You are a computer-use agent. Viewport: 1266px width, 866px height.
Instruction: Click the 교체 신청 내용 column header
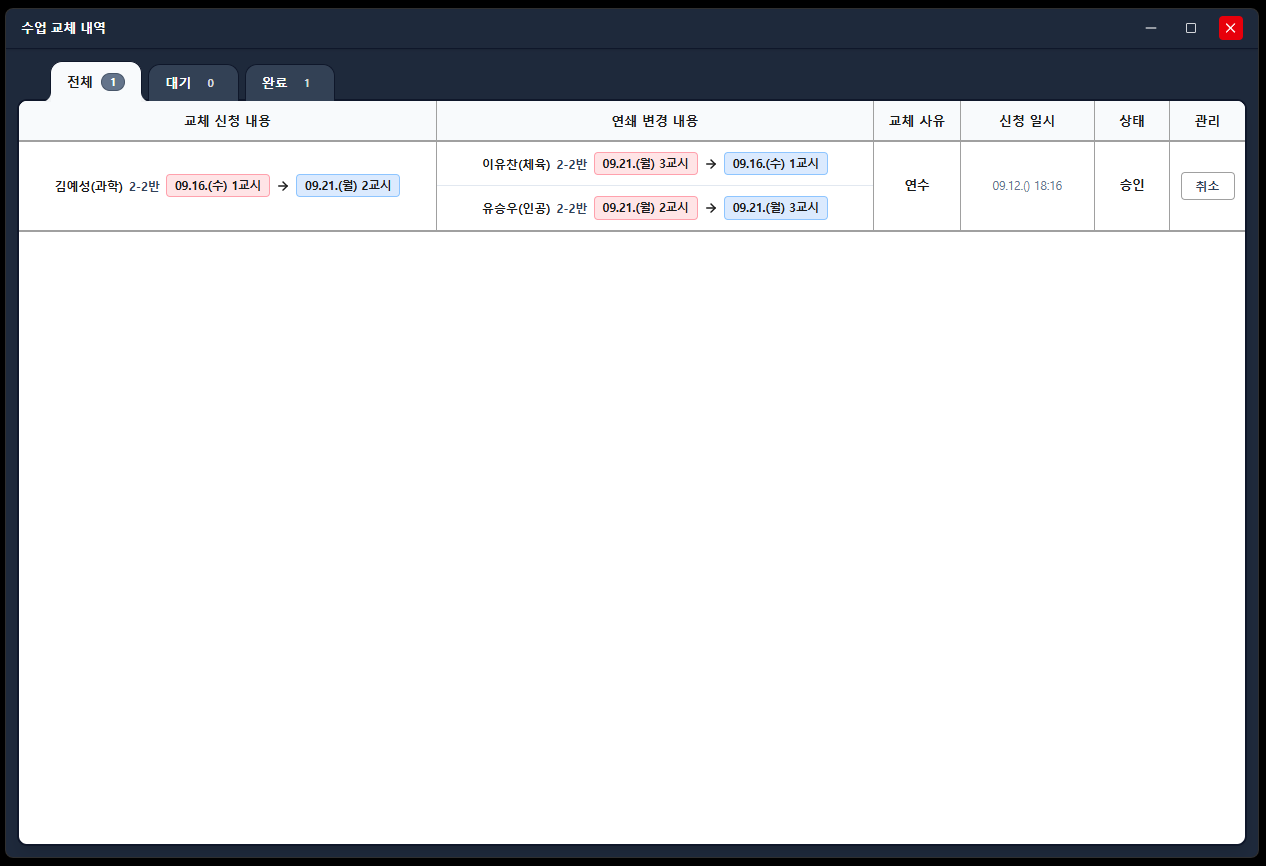(228, 121)
